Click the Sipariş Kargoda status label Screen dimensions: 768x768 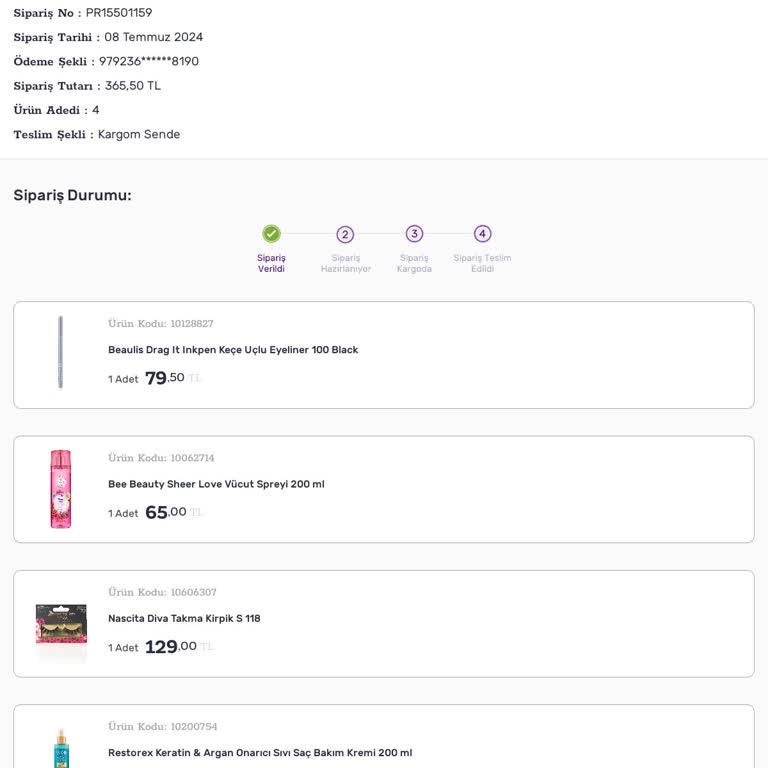pyautogui.click(x=414, y=263)
